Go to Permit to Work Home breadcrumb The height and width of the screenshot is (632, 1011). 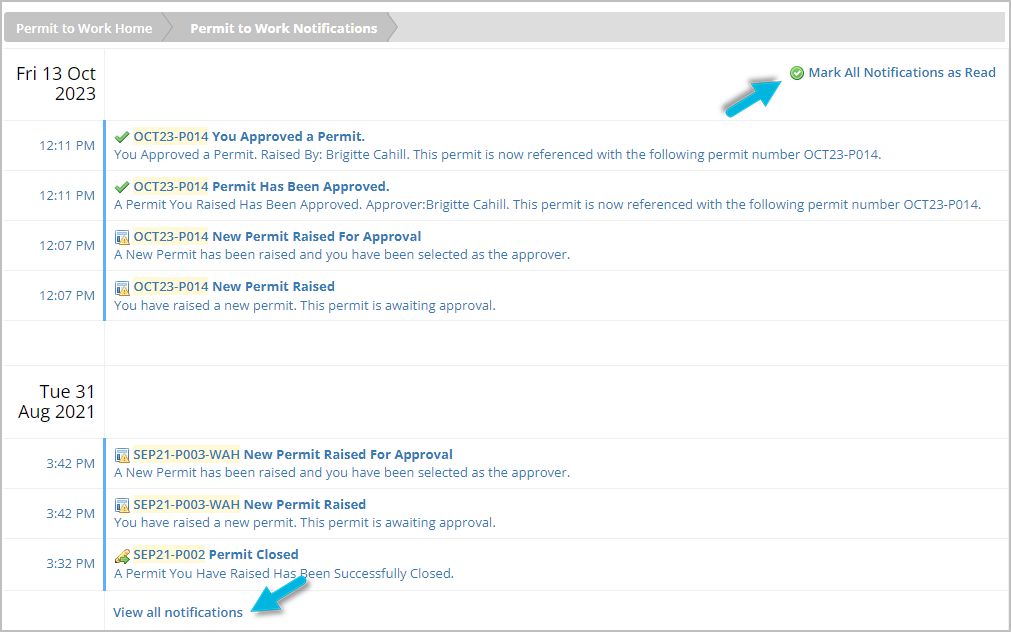tap(84, 28)
